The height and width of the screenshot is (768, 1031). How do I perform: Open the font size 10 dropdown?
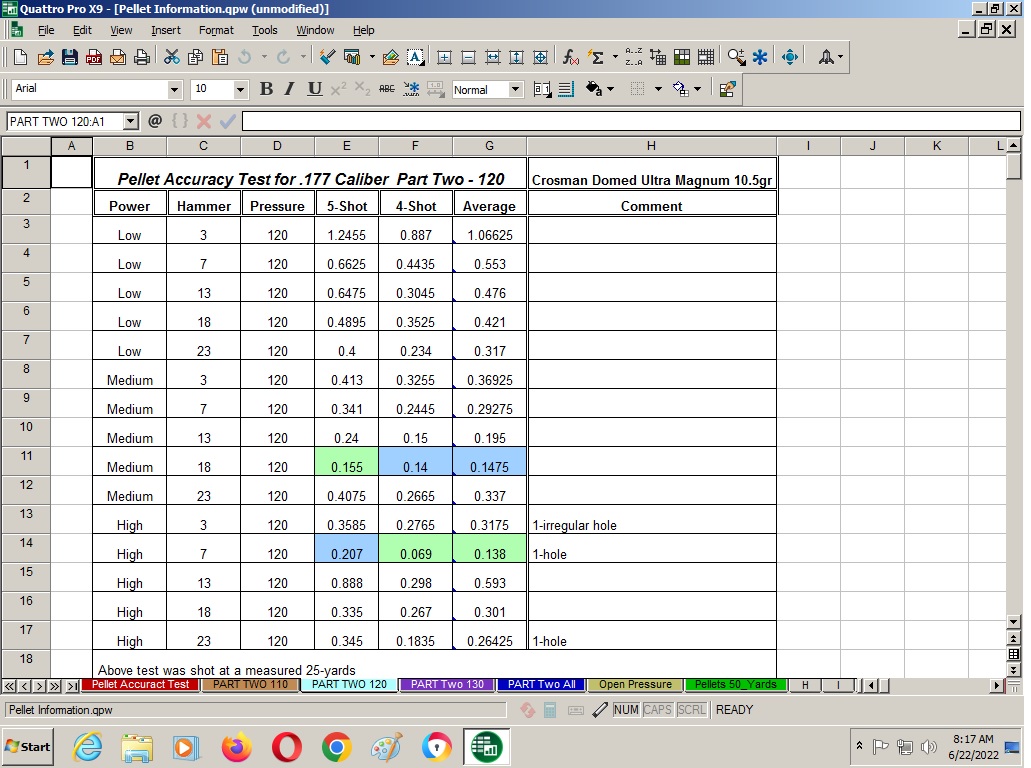coord(240,89)
